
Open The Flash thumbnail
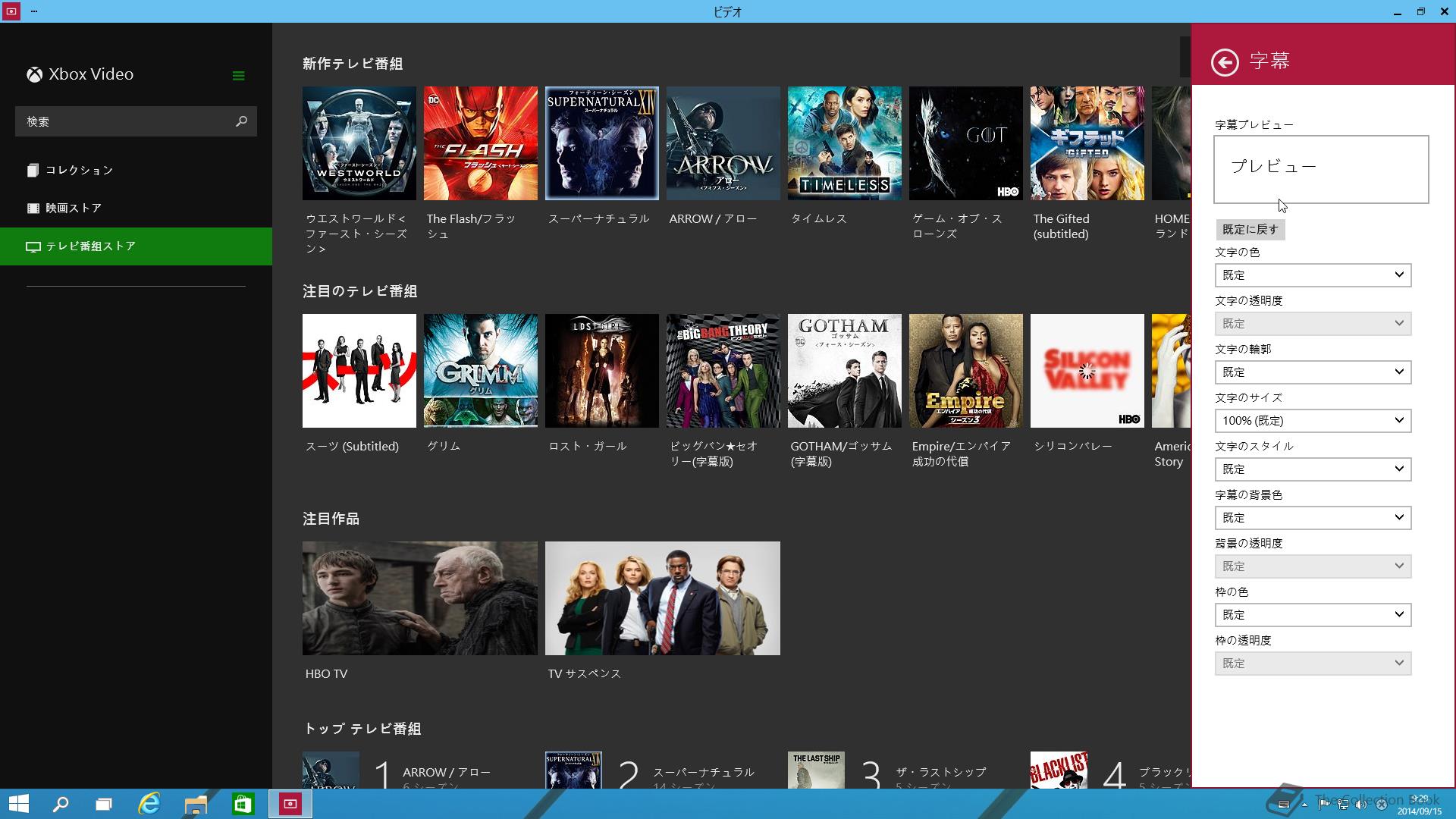[481, 143]
